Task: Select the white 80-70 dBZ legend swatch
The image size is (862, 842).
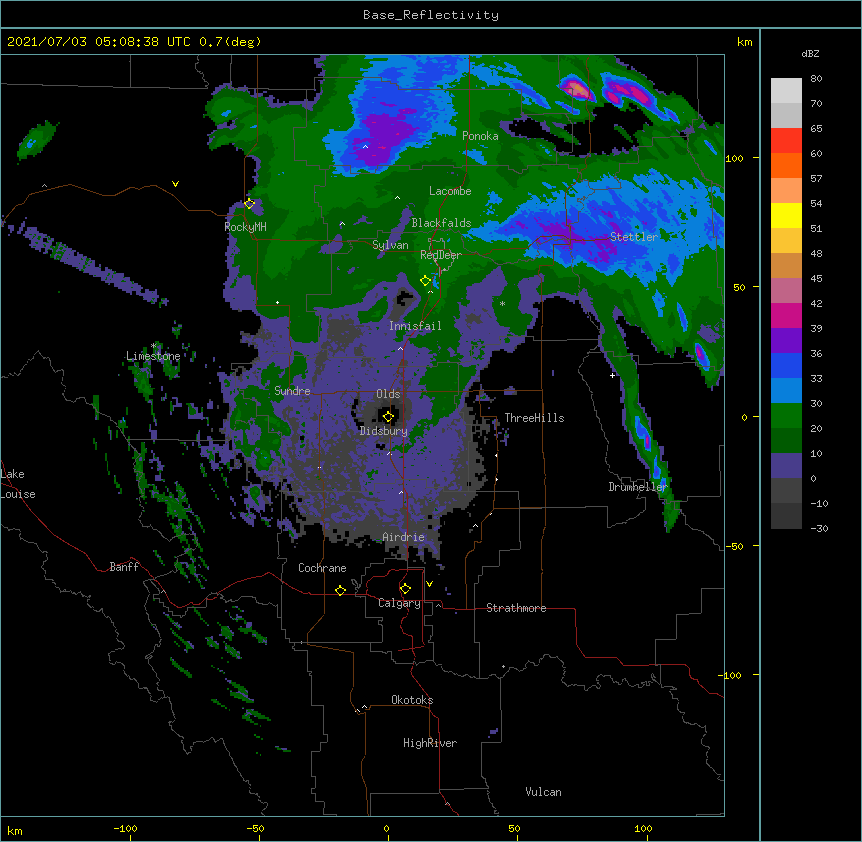Action: [786, 91]
